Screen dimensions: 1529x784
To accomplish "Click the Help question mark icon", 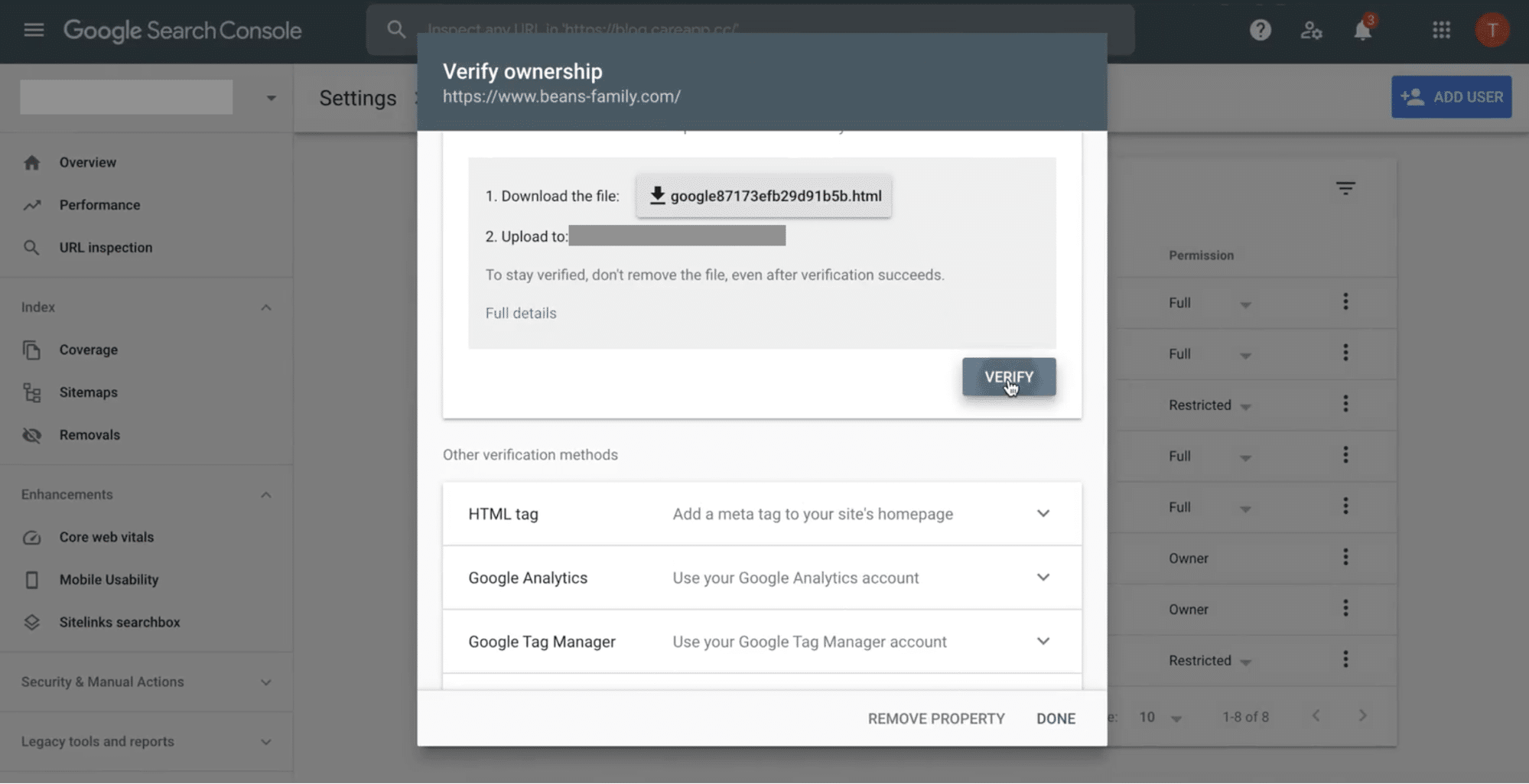I will 1260,30.
